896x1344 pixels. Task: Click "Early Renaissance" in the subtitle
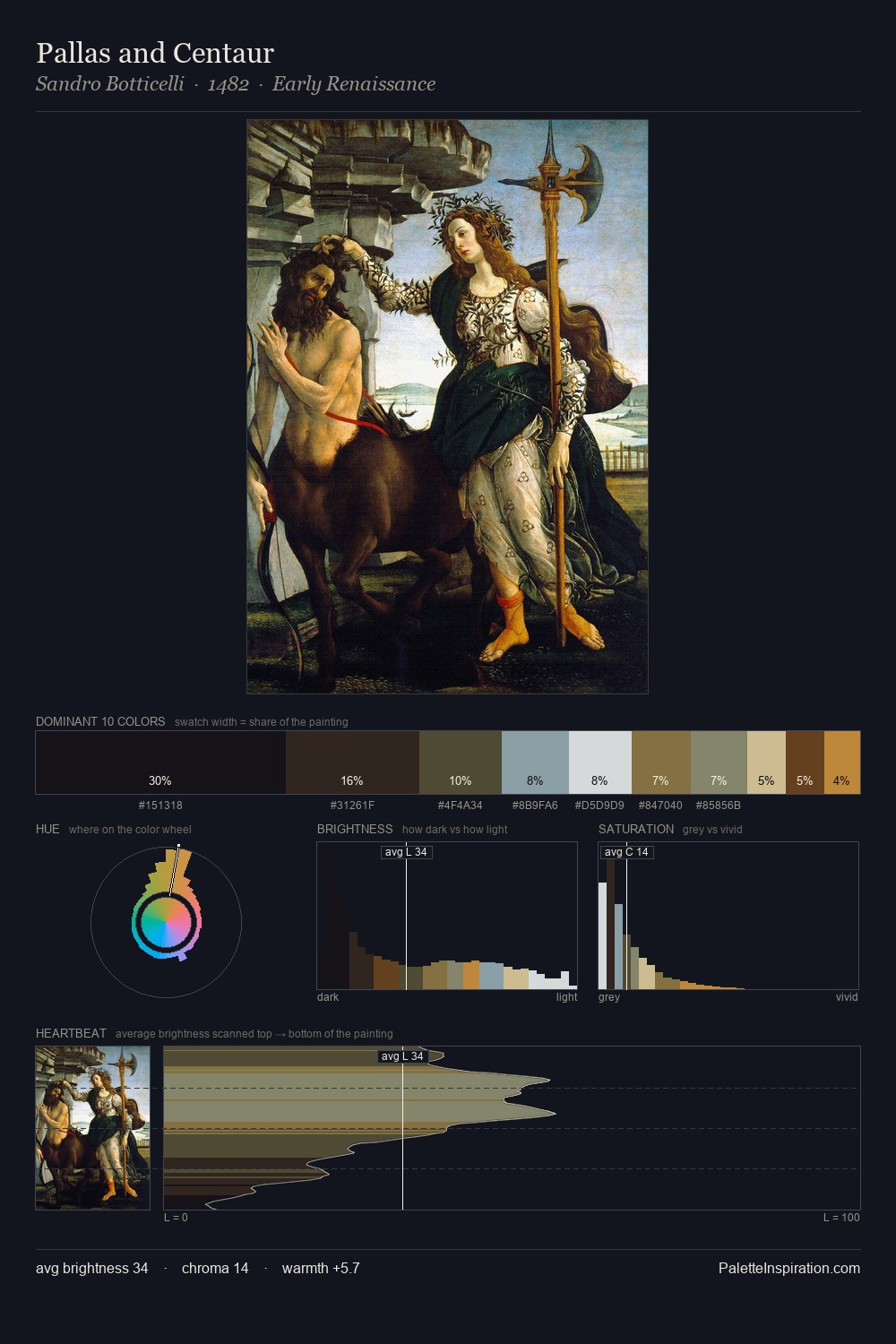(354, 84)
